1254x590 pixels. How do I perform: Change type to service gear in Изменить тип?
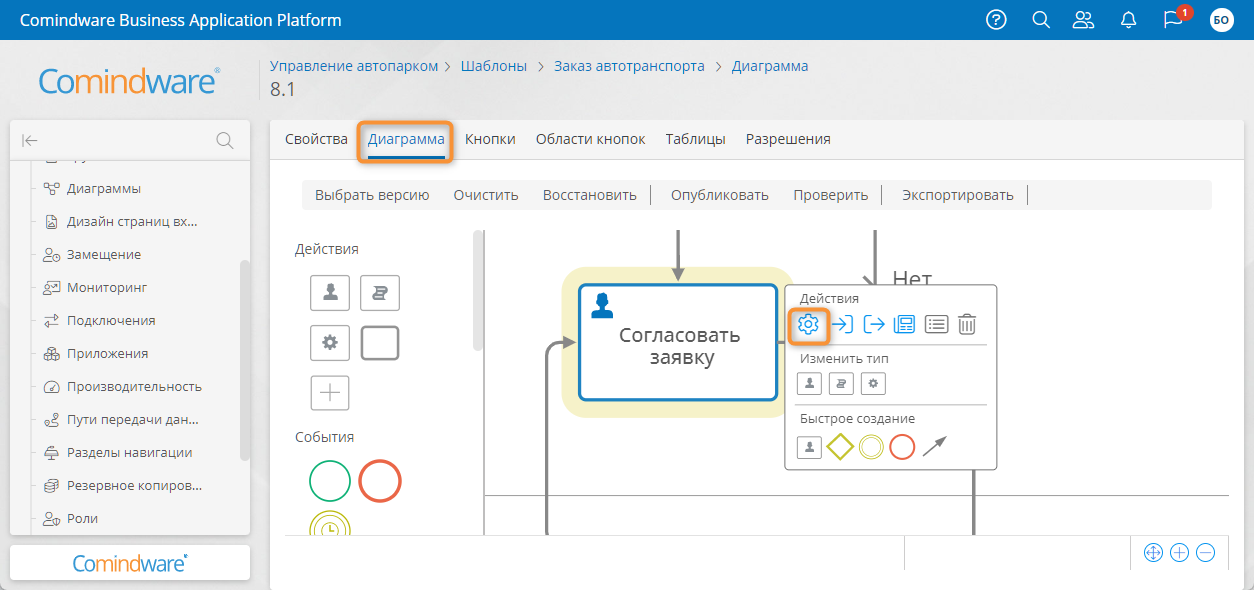(x=873, y=383)
